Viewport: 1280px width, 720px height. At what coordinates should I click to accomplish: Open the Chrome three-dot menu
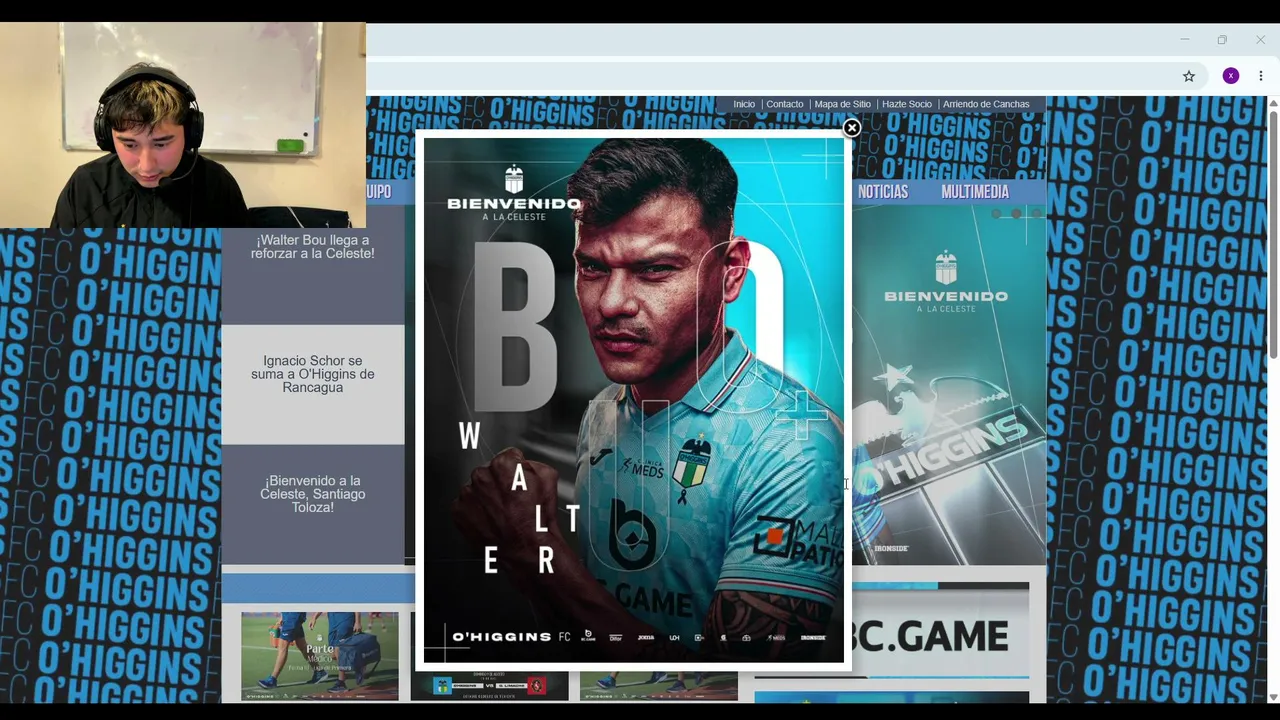(1261, 76)
